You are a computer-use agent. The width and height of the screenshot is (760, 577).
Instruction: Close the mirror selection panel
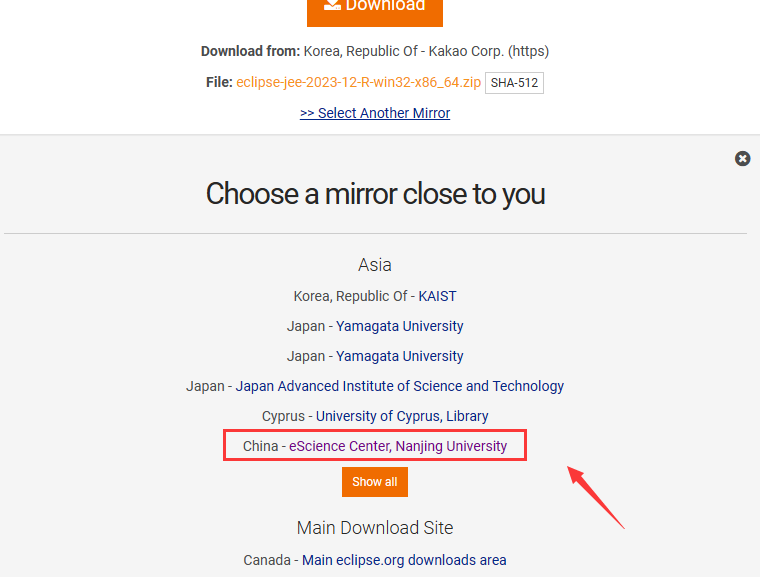pyautogui.click(x=742, y=158)
